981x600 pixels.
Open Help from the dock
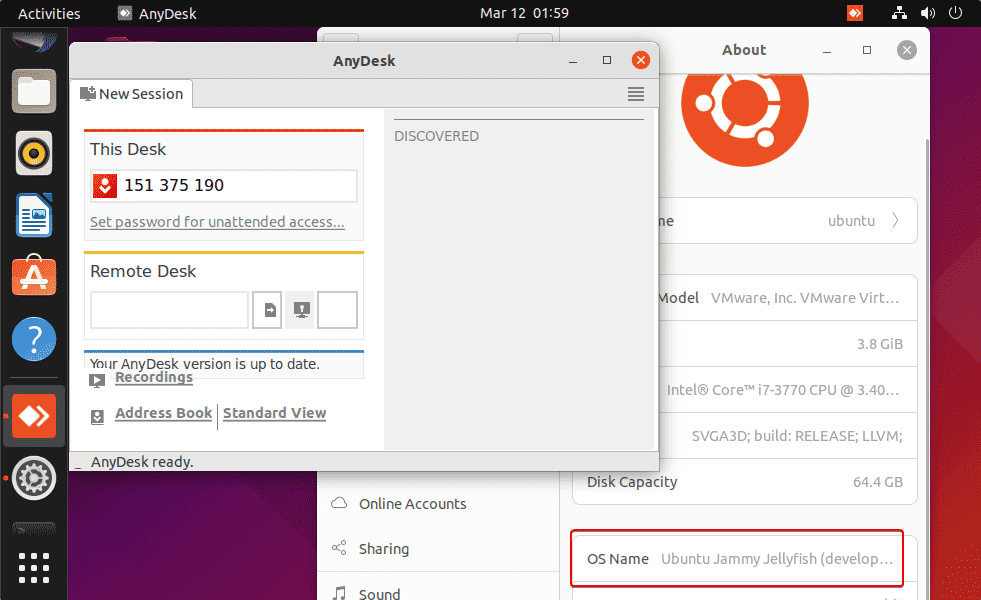pos(33,339)
